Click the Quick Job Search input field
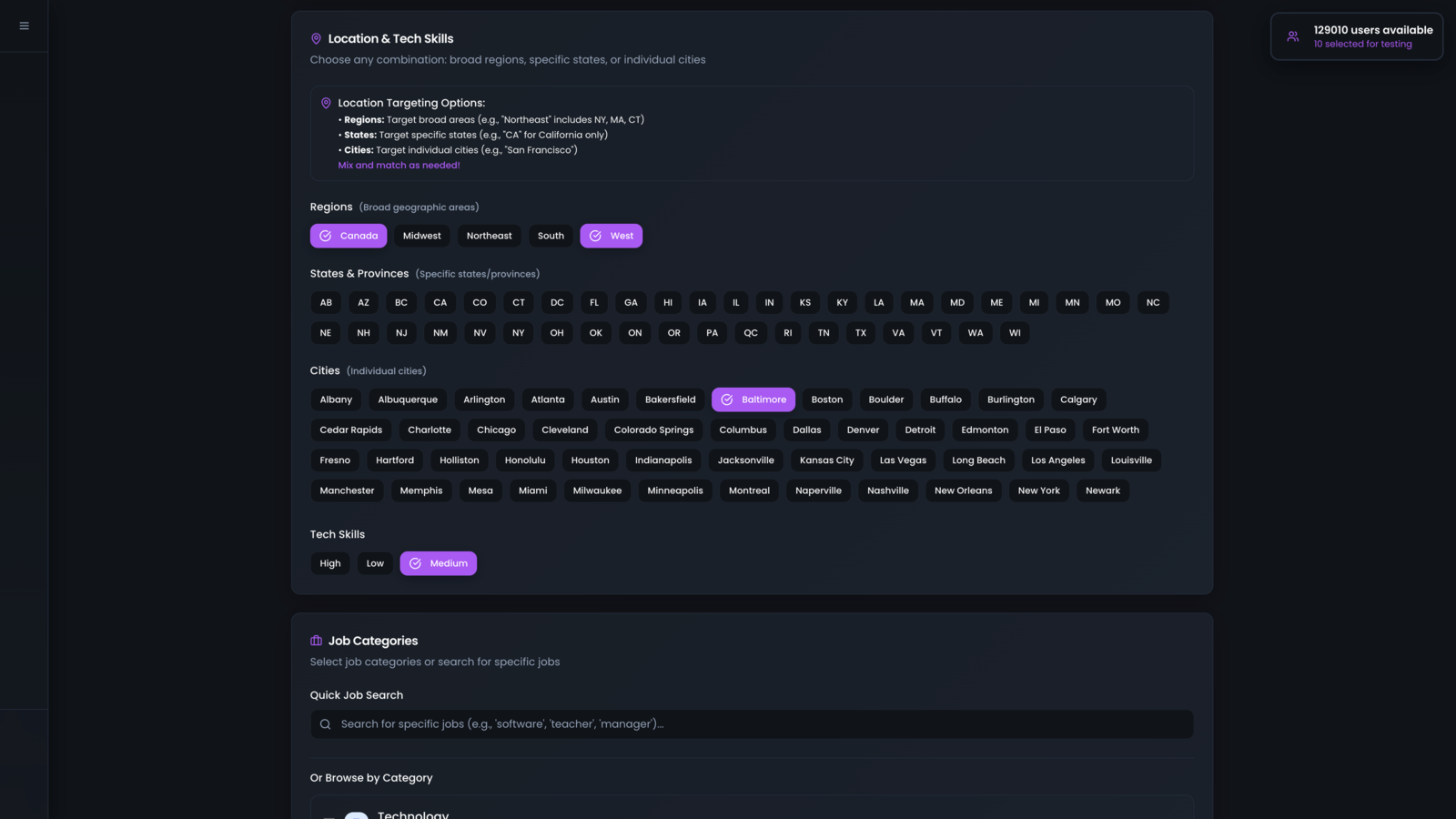1456x819 pixels. (x=752, y=724)
